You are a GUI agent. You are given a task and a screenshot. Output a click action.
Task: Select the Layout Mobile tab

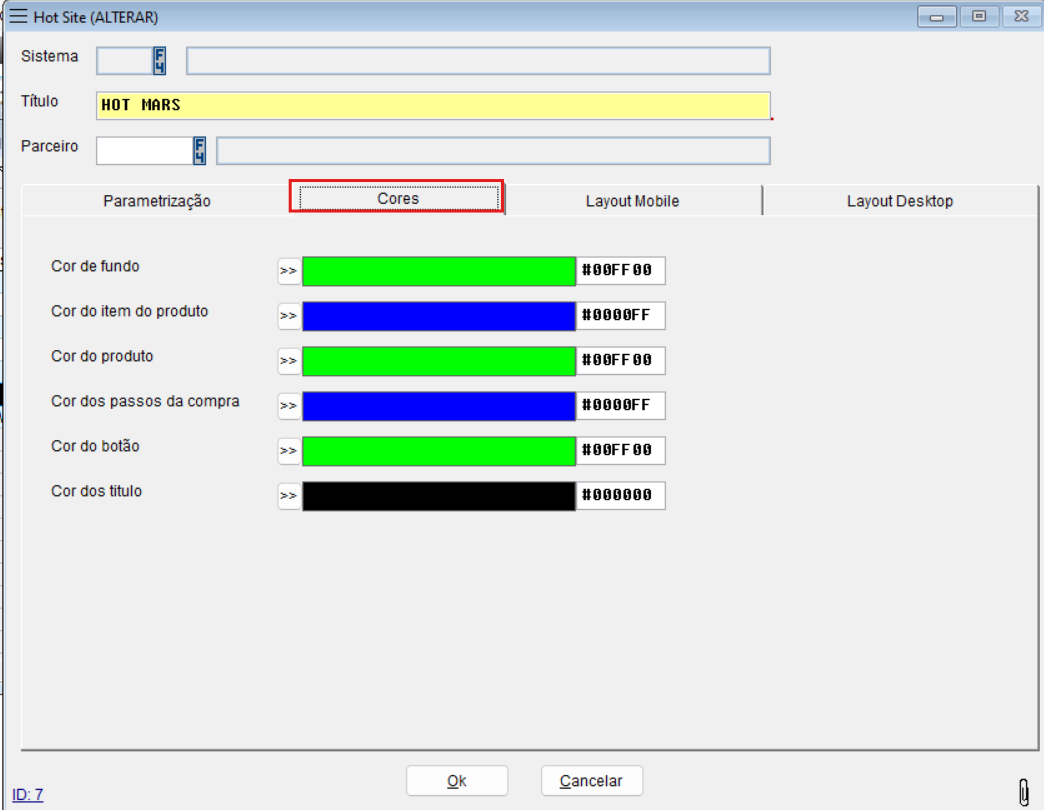coord(632,201)
